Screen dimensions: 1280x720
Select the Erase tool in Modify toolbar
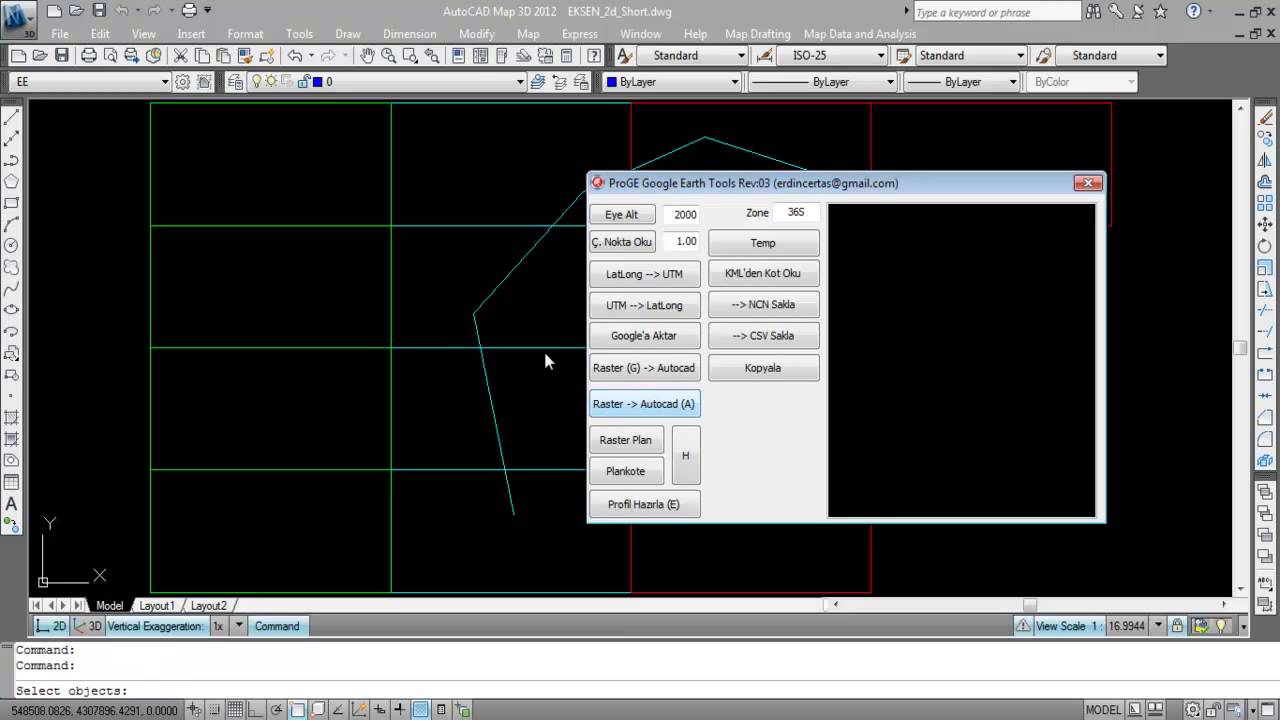(1266, 117)
